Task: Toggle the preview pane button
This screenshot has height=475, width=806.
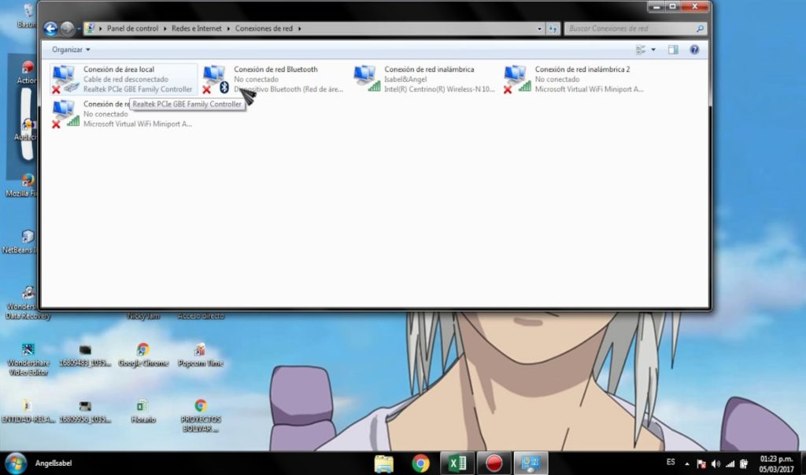Action: 673,49
